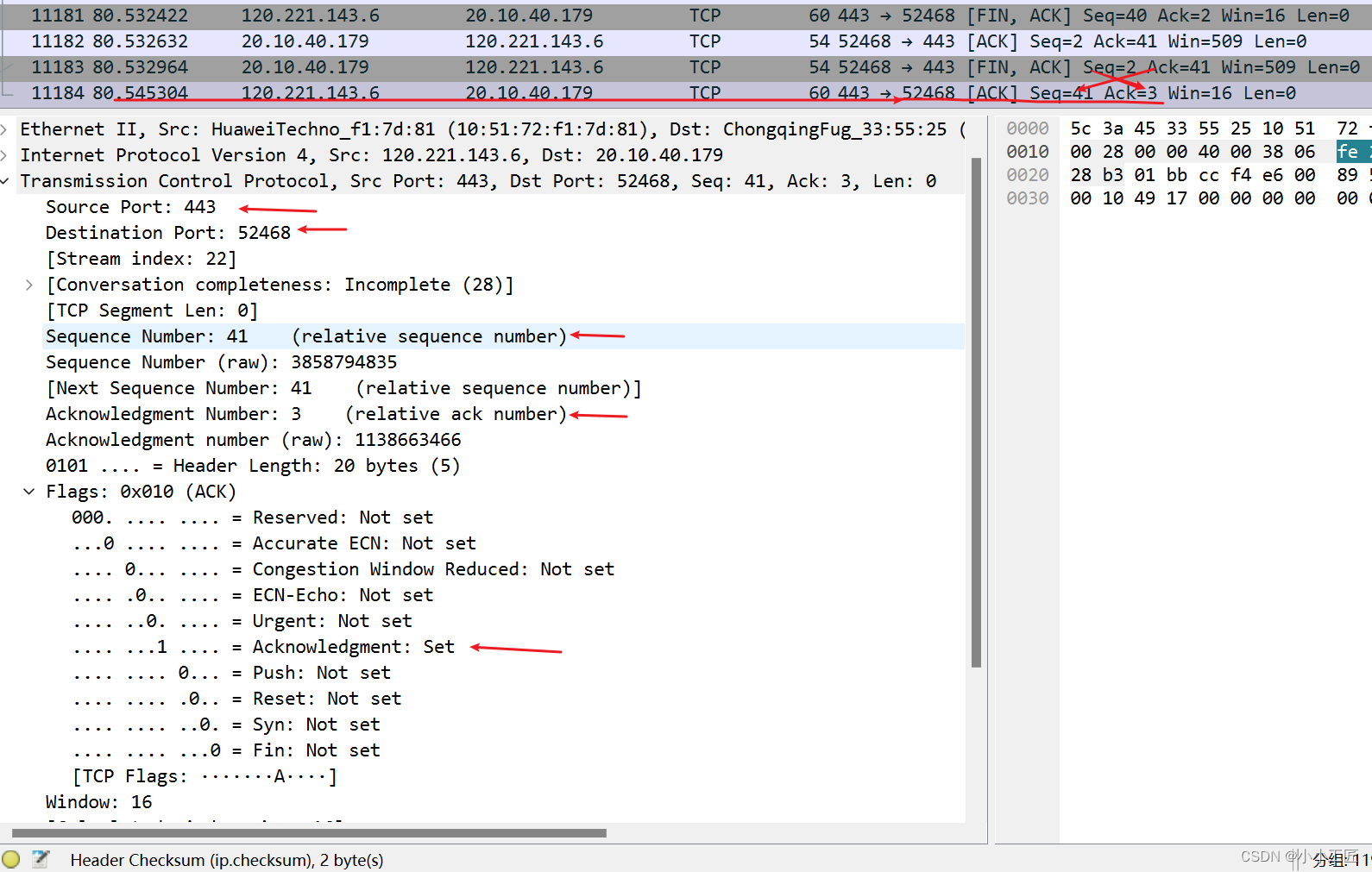The image size is (1372, 872).
Task: Select Acknowledgment: Set flag line
Action: pyautogui.click(x=263, y=647)
